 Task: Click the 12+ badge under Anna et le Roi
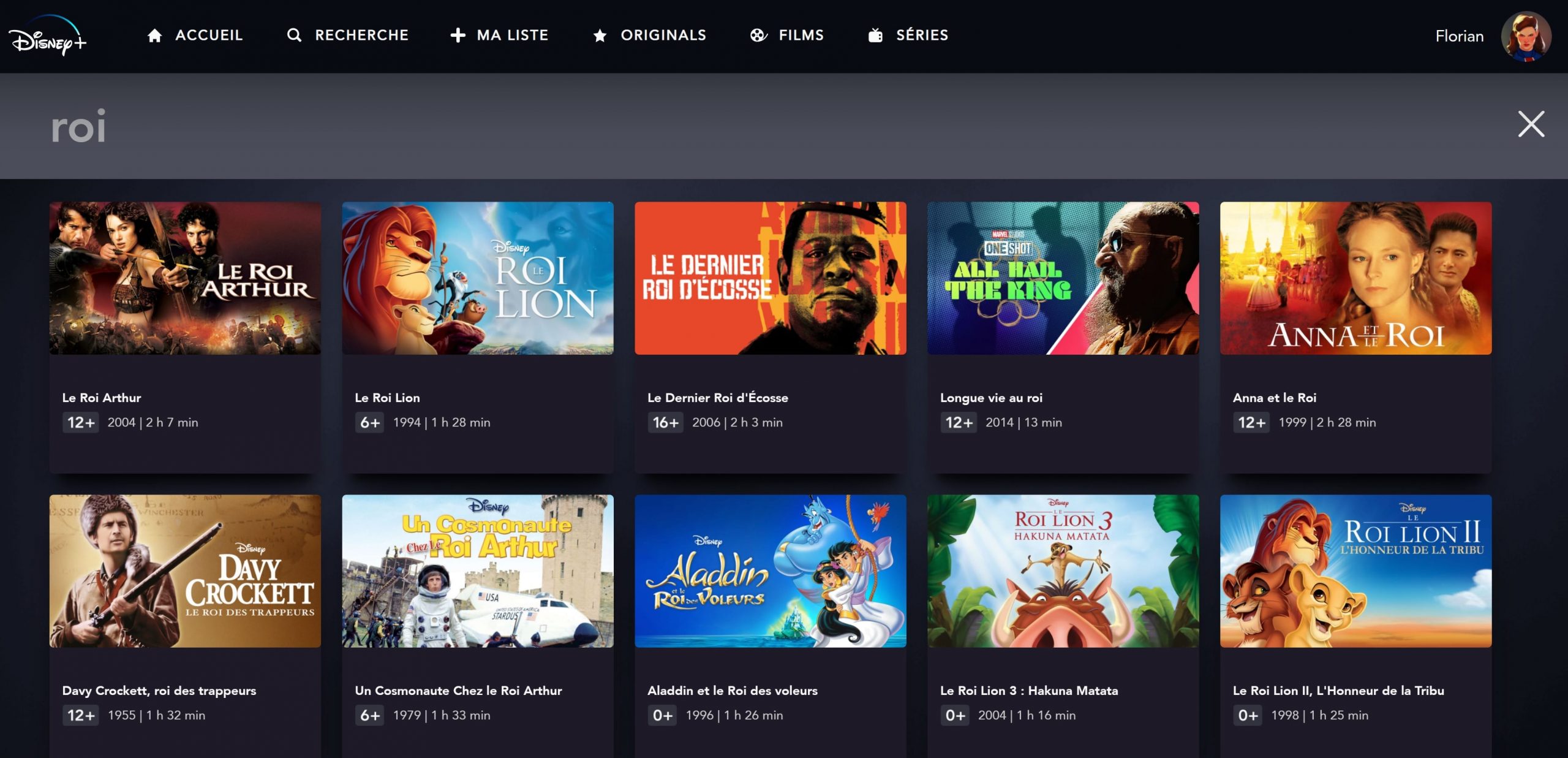point(1252,422)
